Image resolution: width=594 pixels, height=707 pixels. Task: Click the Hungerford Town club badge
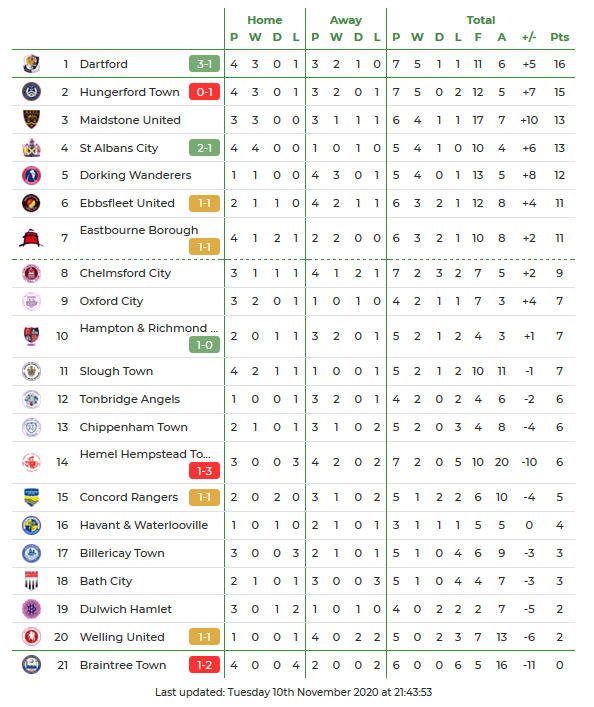coord(31,92)
